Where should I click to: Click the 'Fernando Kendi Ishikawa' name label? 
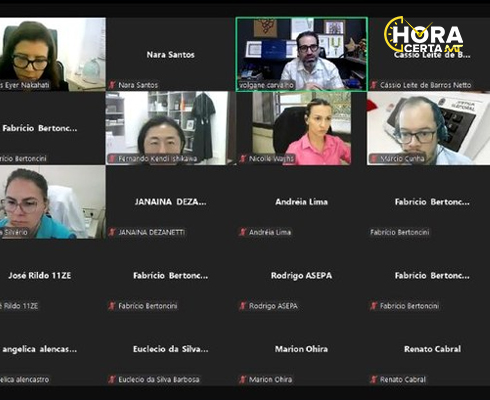click(158, 159)
